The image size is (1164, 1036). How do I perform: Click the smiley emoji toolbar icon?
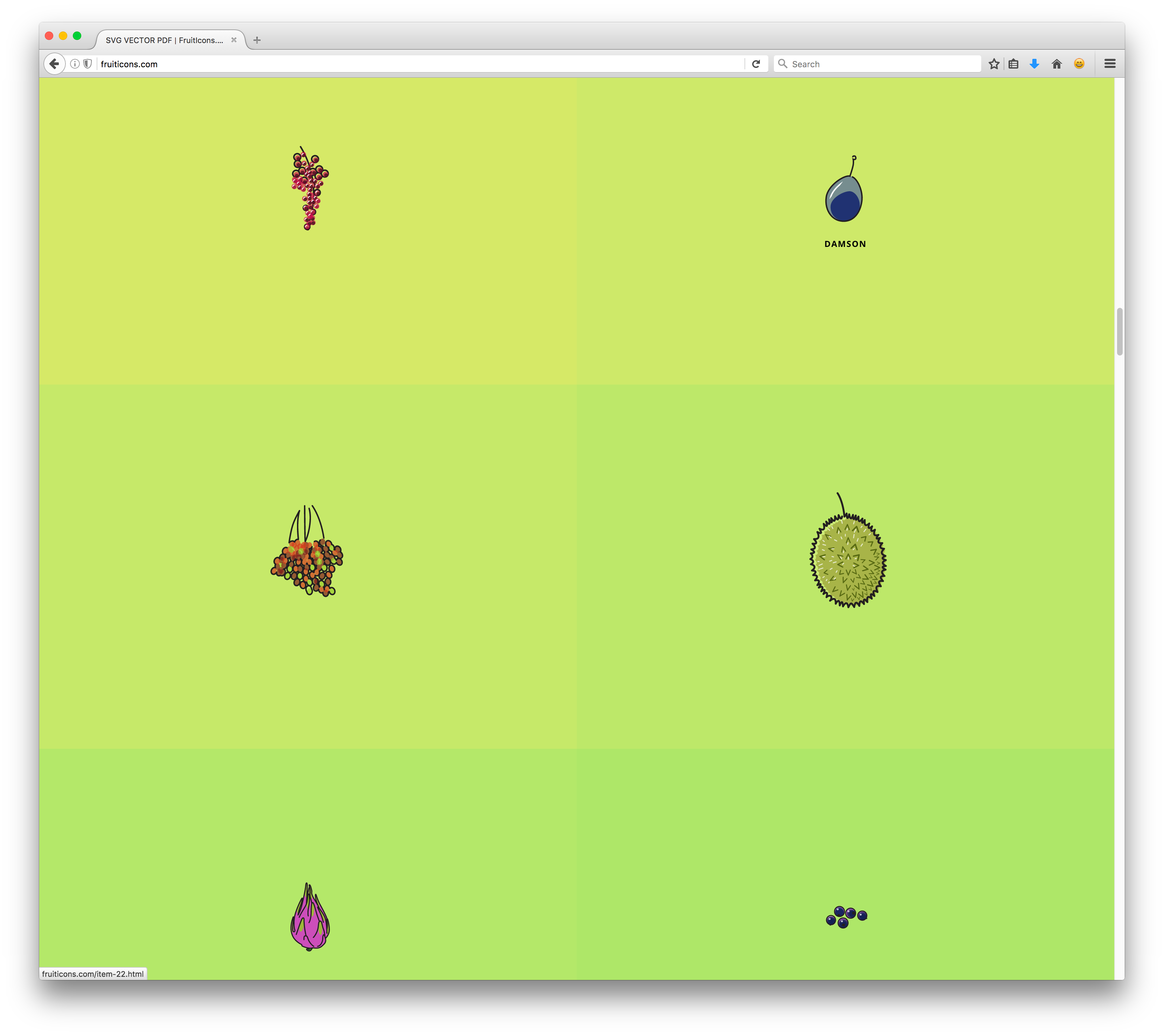(x=1079, y=64)
